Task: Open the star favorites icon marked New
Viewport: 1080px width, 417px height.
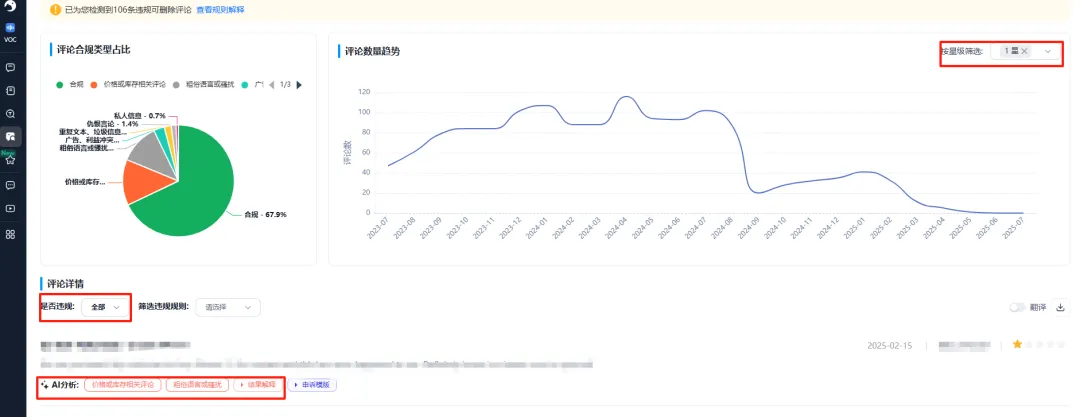Action: tap(10, 159)
